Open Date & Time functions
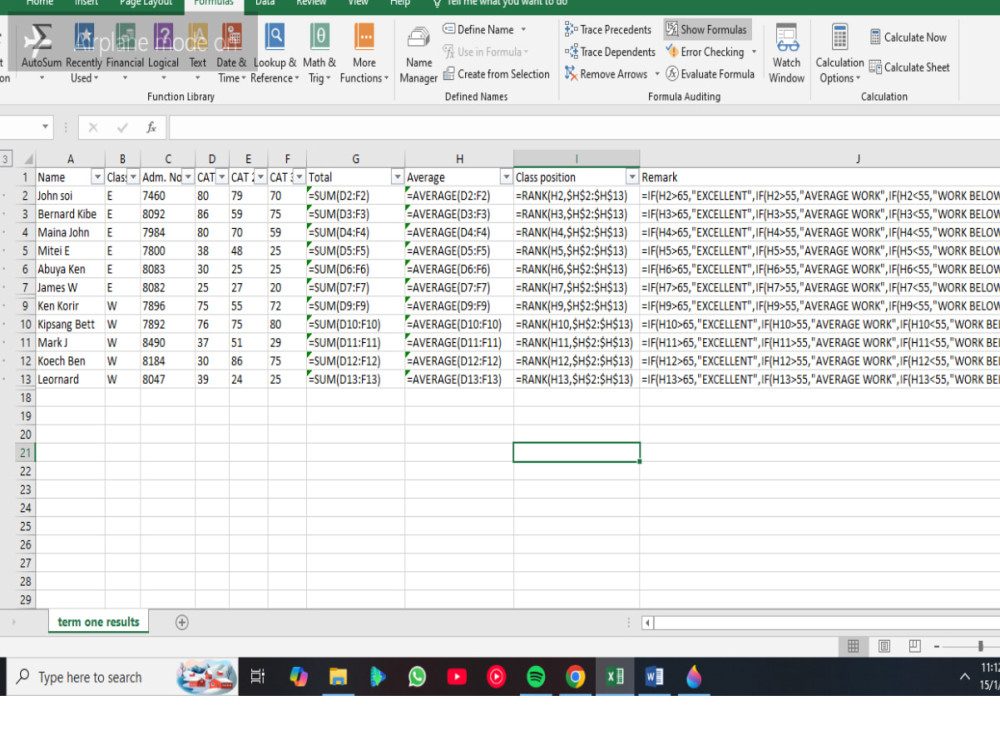The image size is (1000, 750). coord(232,52)
